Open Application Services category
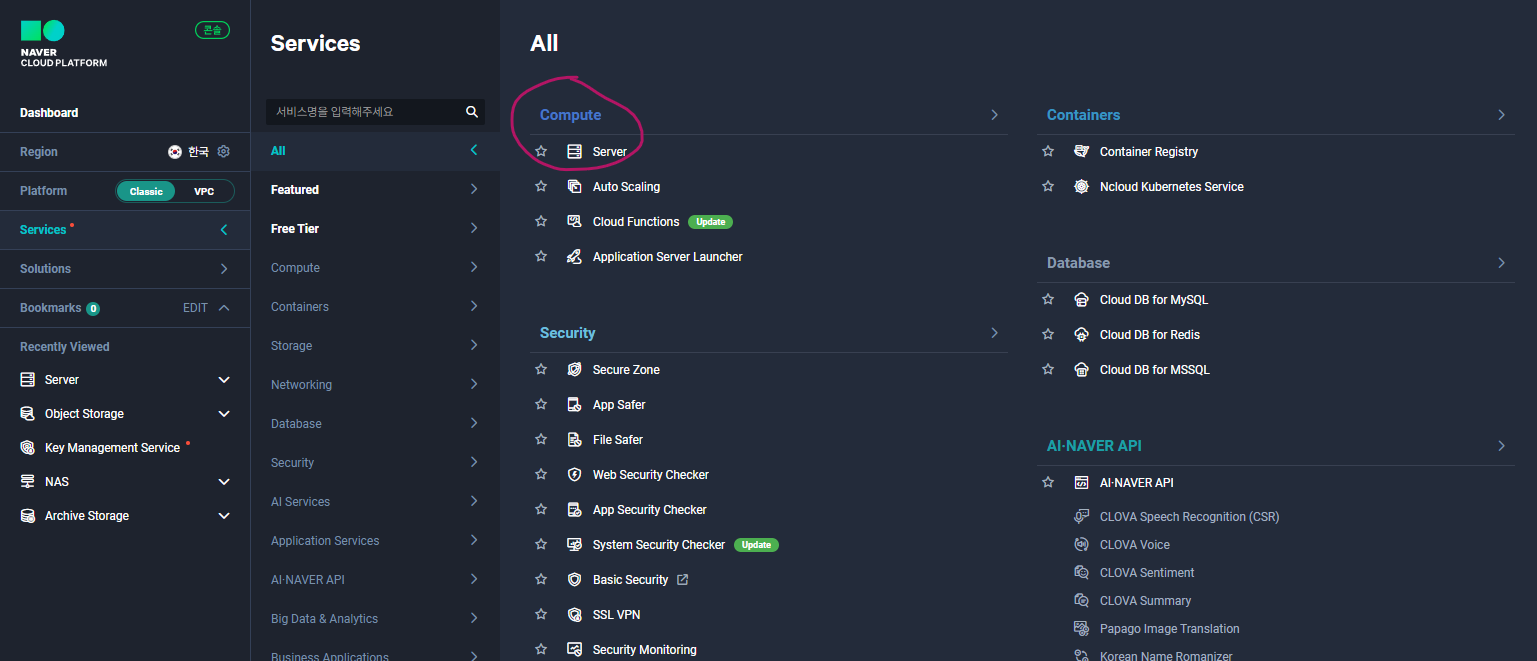This screenshot has height=661, width=1537. coord(375,541)
